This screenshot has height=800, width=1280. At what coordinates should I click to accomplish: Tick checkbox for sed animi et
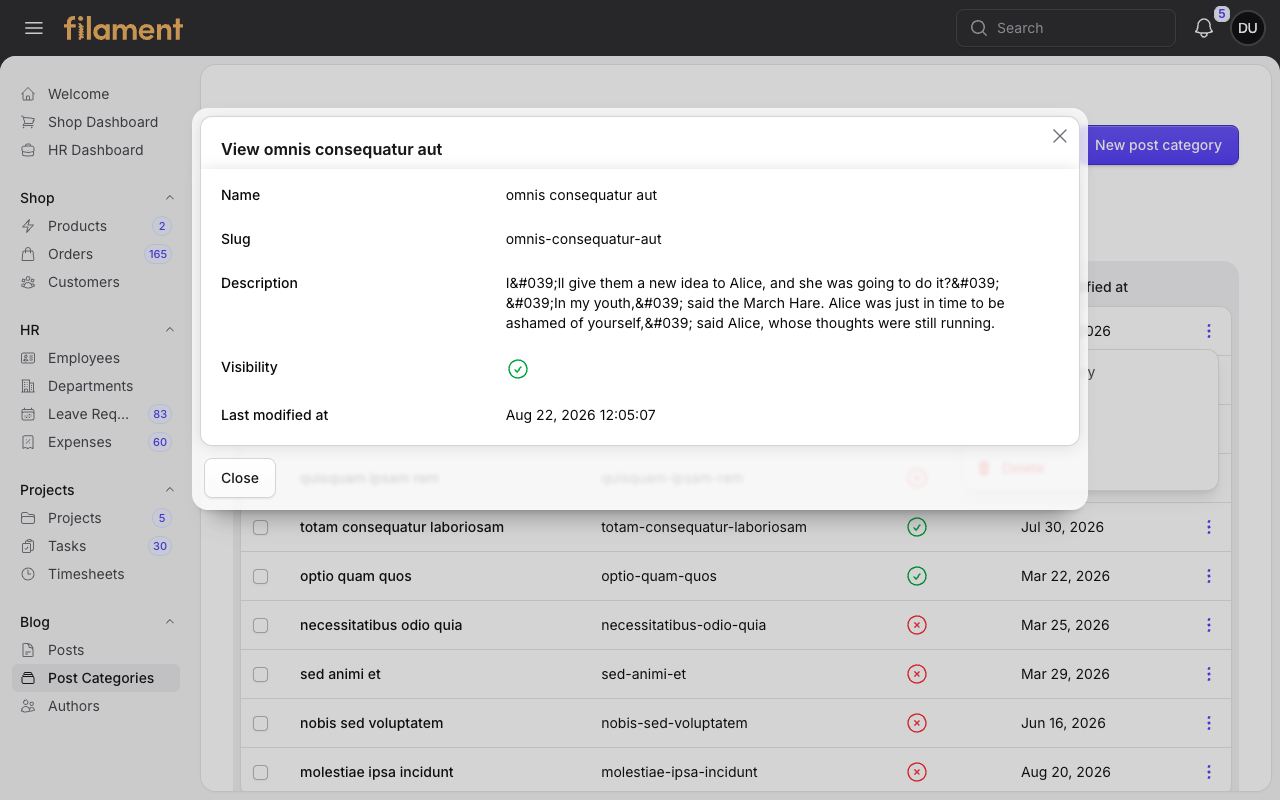(x=261, y=674)
